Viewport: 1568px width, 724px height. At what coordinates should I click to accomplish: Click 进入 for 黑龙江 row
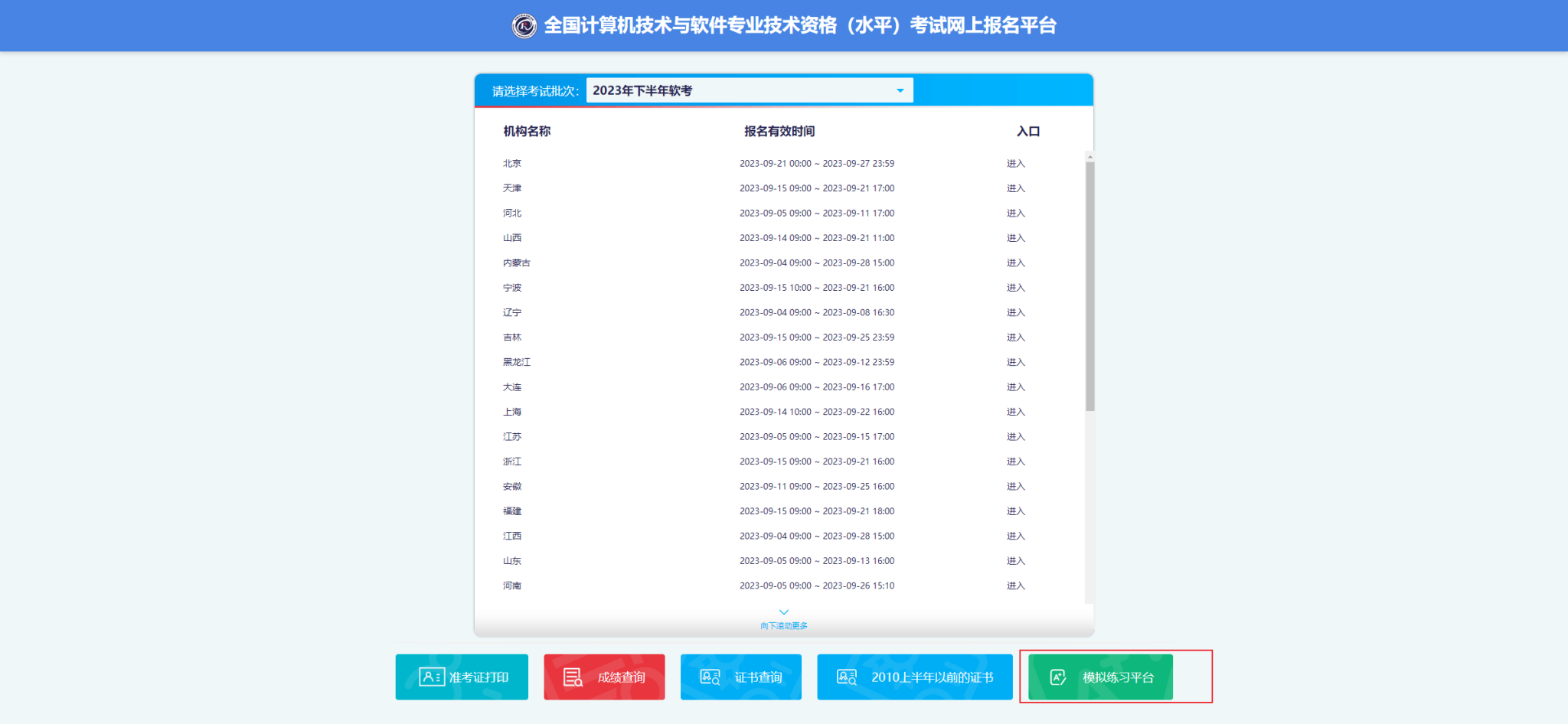tap(1015, 362)
